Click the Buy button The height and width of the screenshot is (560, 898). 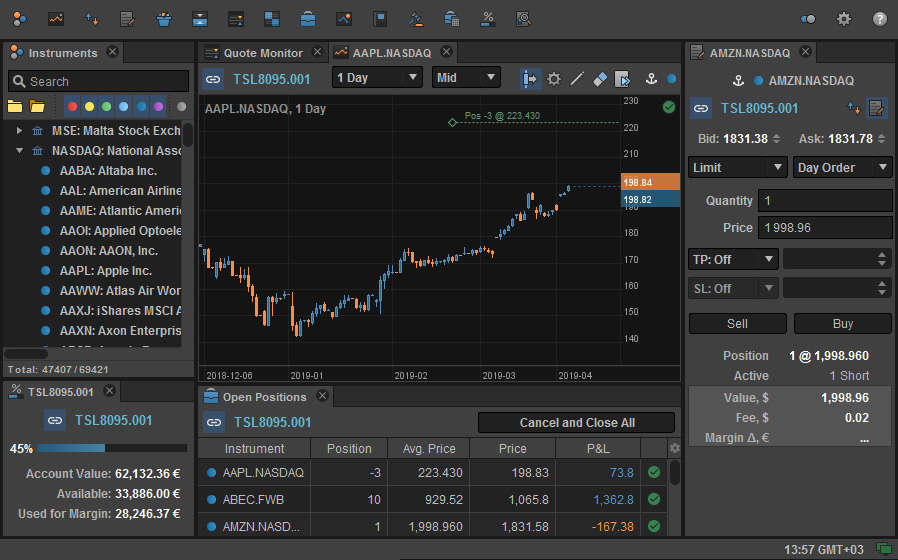tap(842, 324)
